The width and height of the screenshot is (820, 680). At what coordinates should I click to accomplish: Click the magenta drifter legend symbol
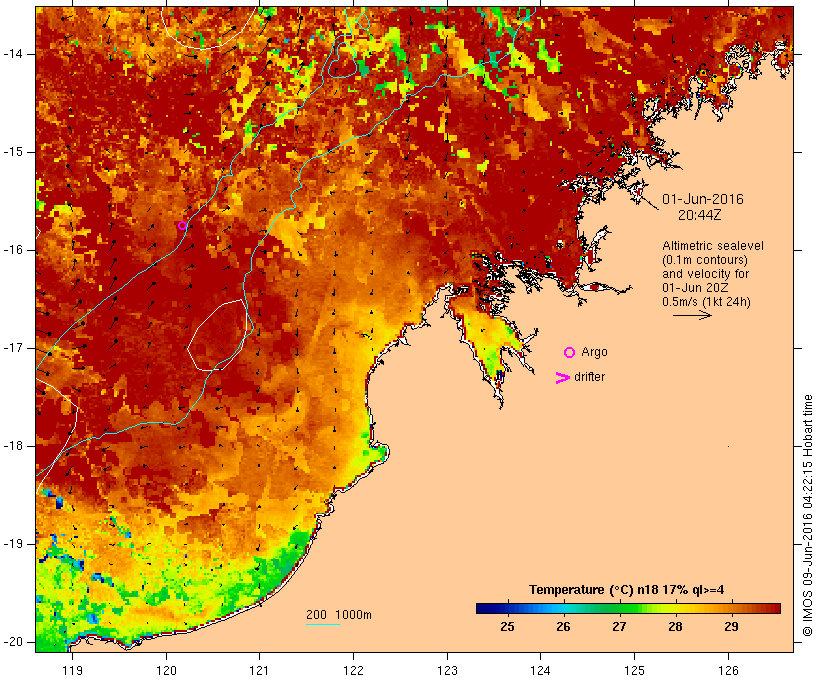[562, 378]
